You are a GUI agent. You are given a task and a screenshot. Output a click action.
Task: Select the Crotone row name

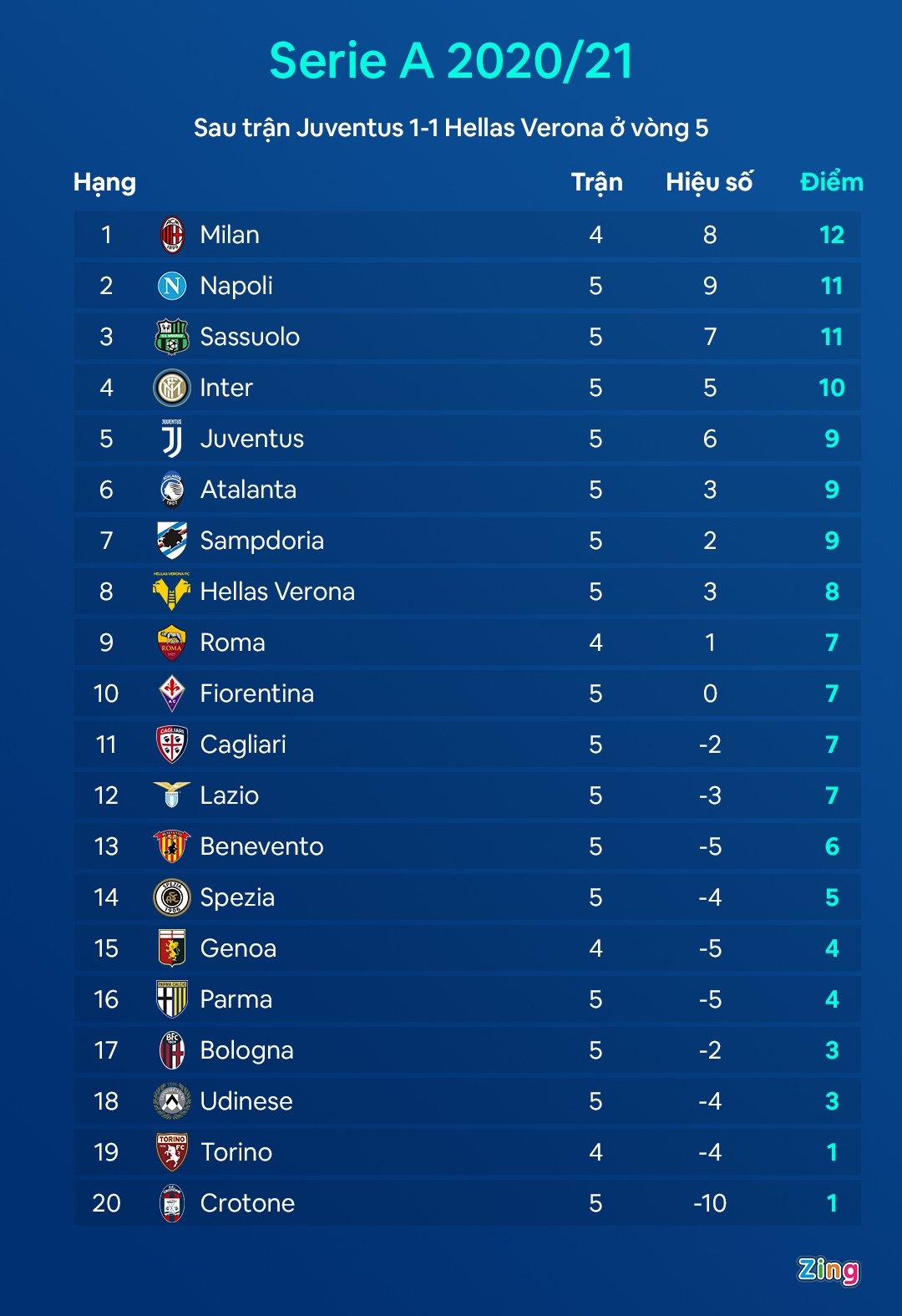(x=247, y=1203)
